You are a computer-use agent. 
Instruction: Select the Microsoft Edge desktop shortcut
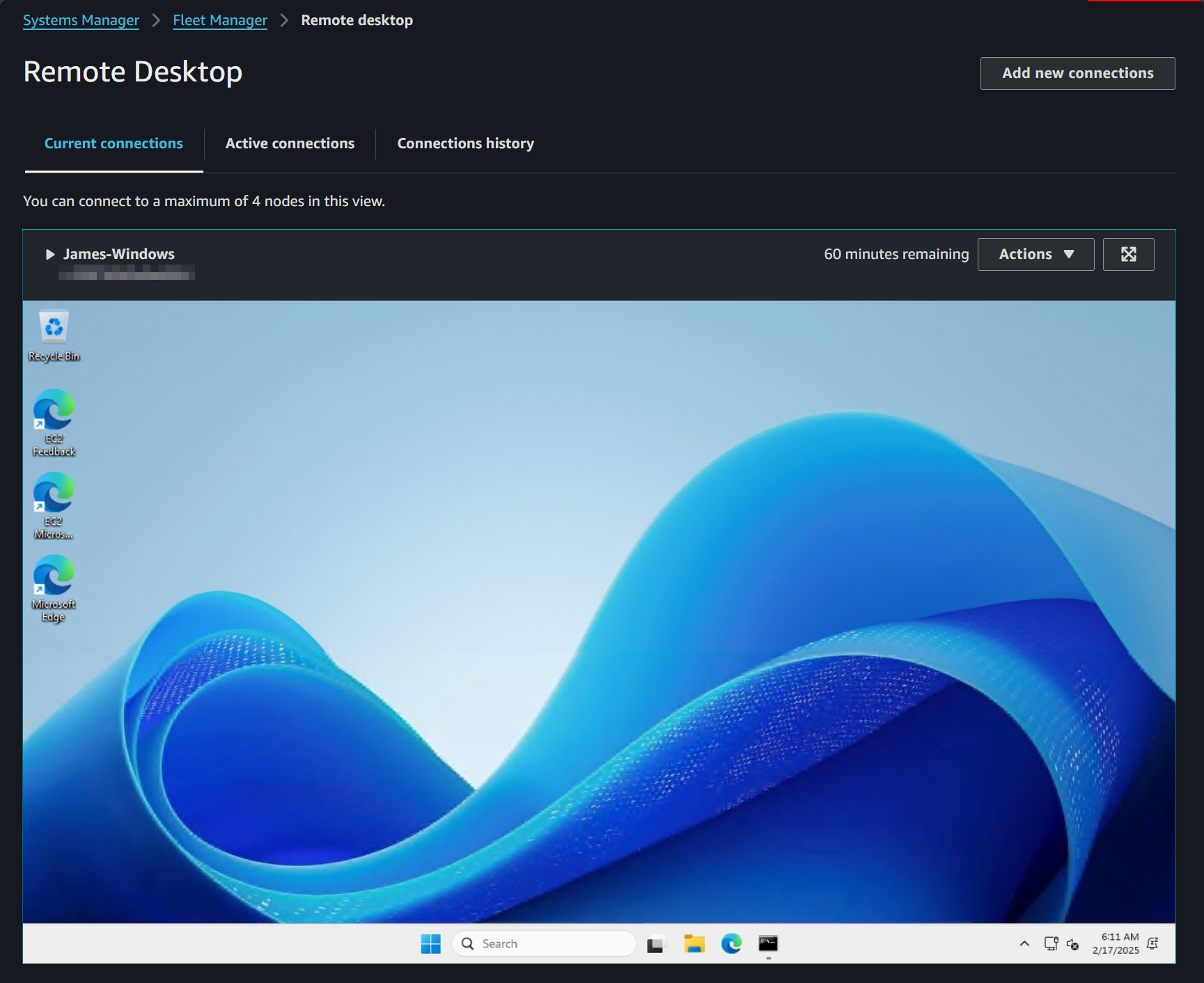[54, 588]
